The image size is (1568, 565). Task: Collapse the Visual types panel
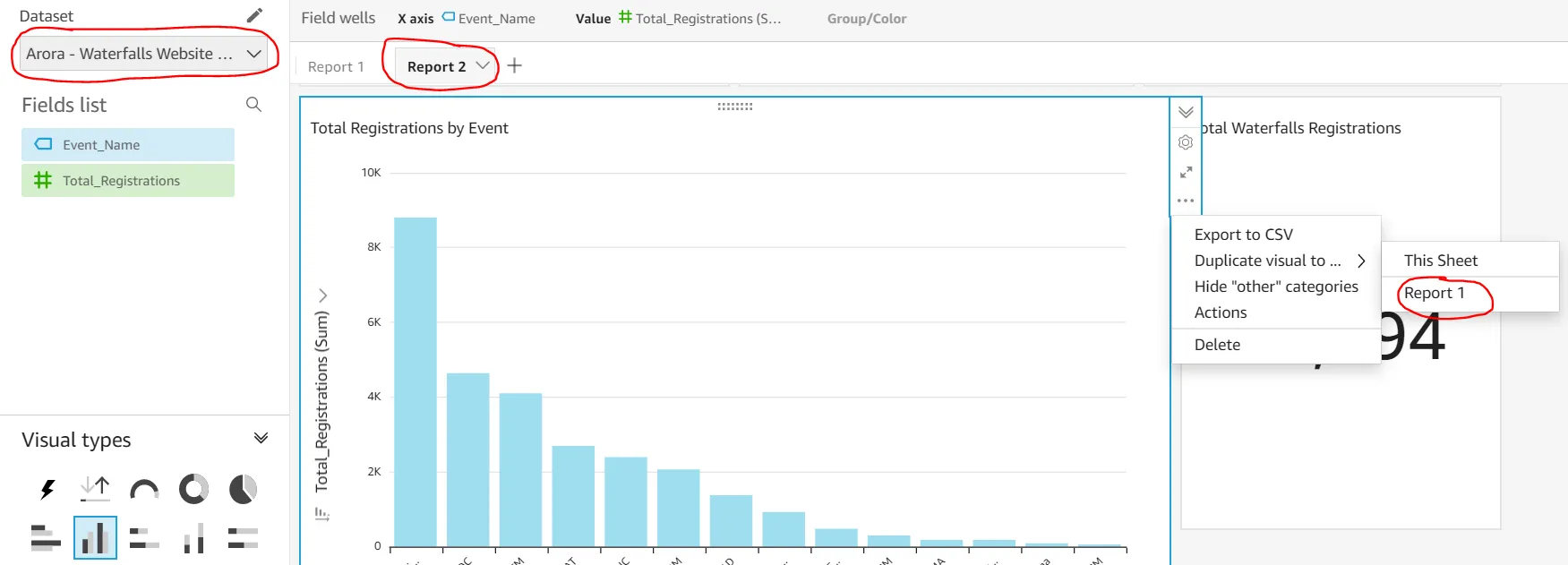261,439
